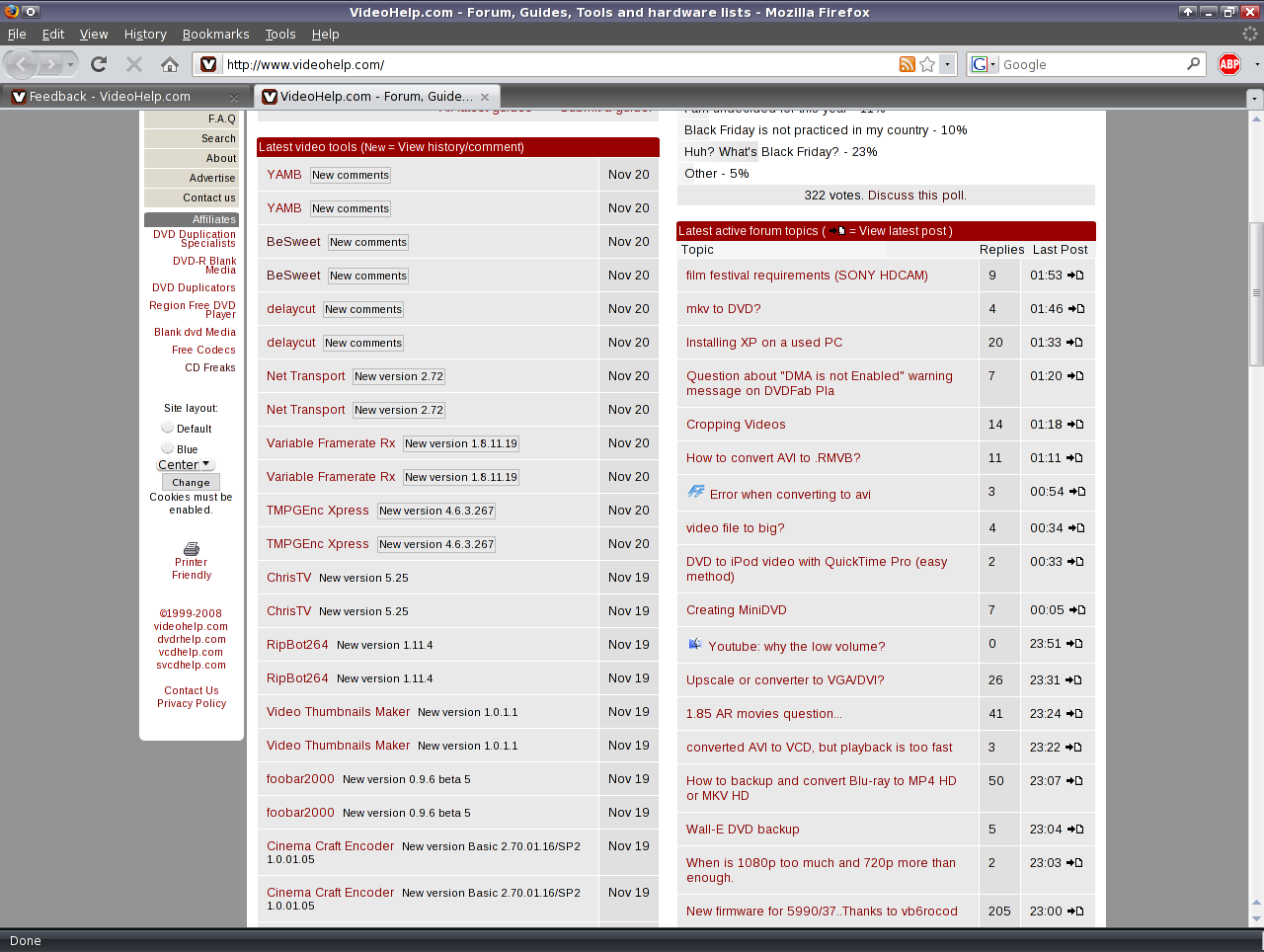Image resolution: width=1264 pixels, height=952 pixels.
Task: Open the Help menu
Action: click(x=326, y=34)
